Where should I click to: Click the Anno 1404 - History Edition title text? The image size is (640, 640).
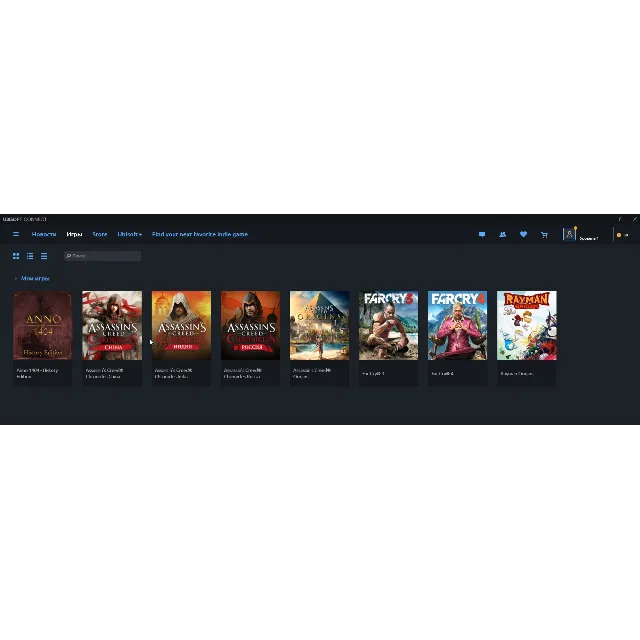37,373
